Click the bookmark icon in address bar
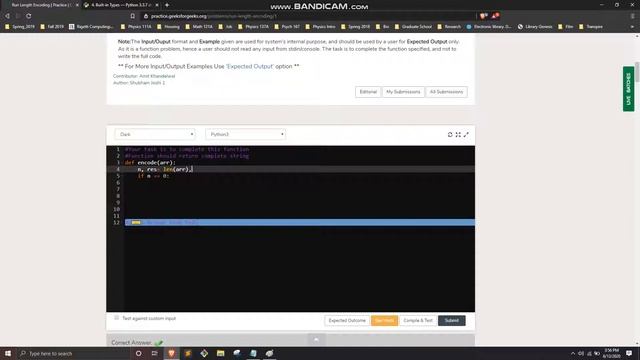This screenshot has height=360, width=640. [x=133, y=16]
